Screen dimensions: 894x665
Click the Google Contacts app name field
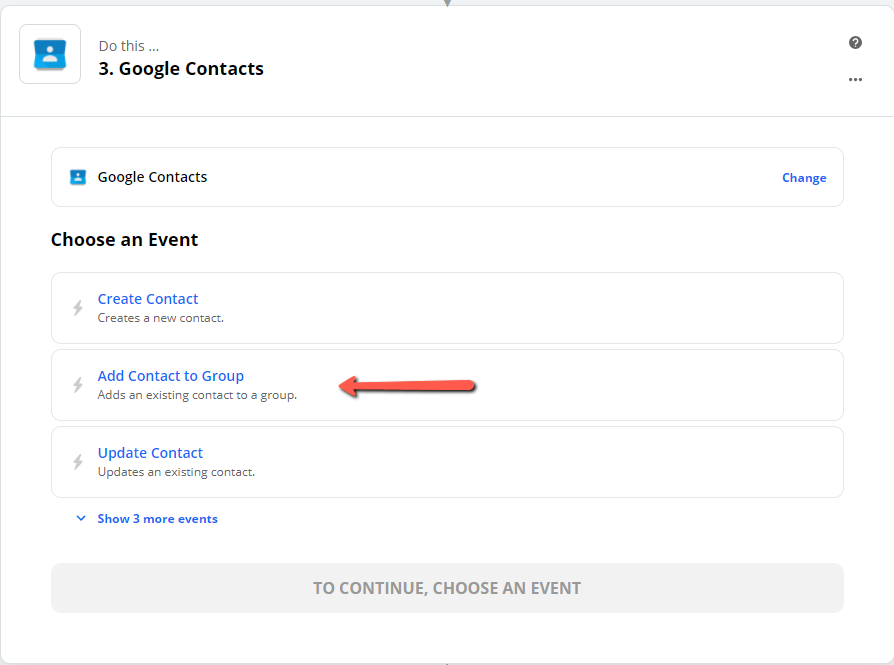(x=448, y=177)
